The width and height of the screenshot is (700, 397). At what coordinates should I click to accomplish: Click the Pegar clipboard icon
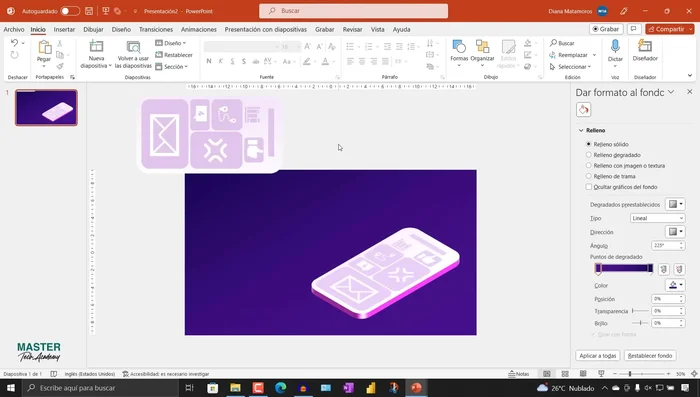pos(44,47)
